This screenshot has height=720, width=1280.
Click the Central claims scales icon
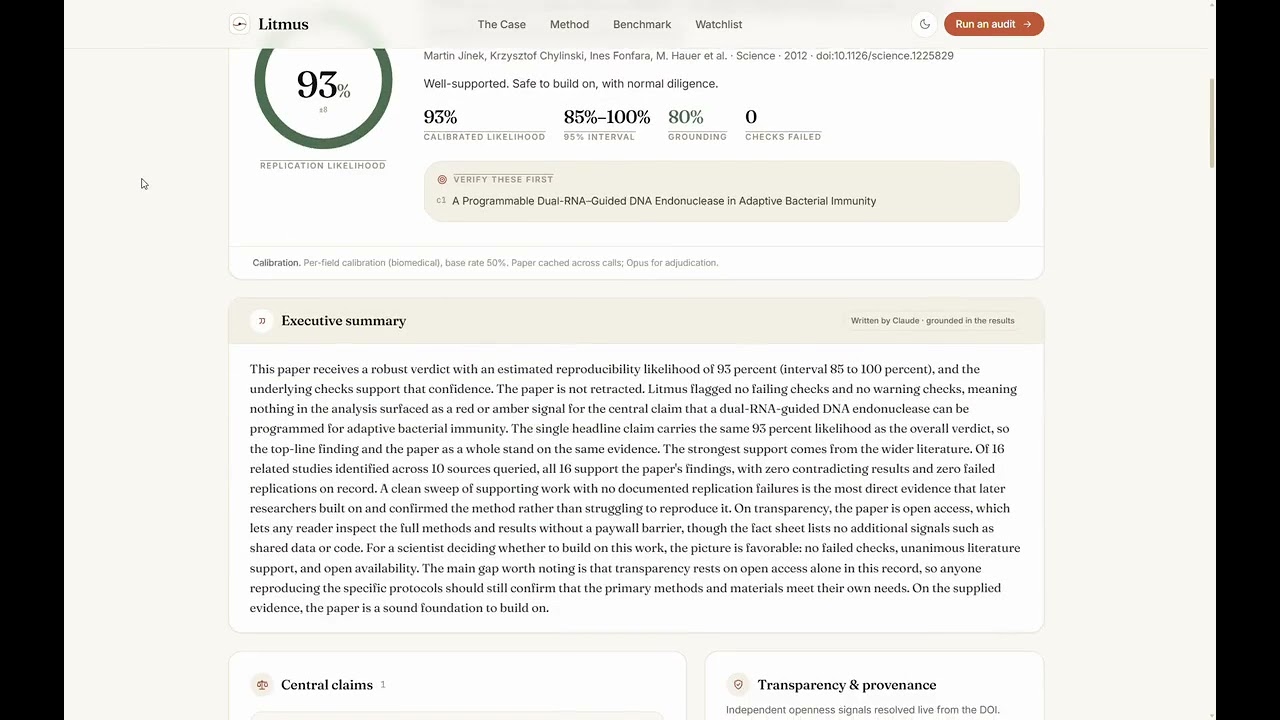coord(262,685)
